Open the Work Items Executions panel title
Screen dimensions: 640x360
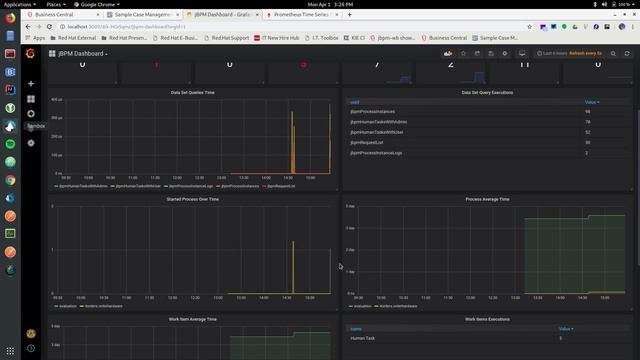pos(487,319)
